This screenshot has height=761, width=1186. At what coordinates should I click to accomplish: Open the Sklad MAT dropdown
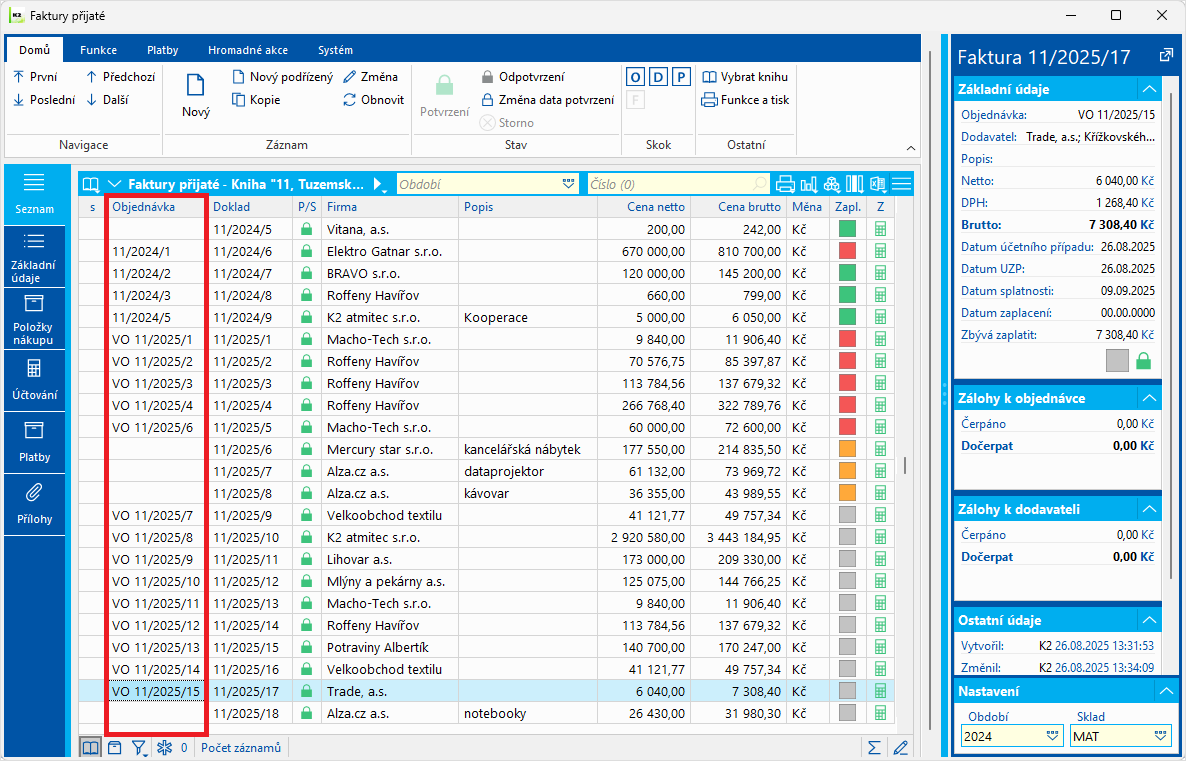click(x=1160, y=735)
